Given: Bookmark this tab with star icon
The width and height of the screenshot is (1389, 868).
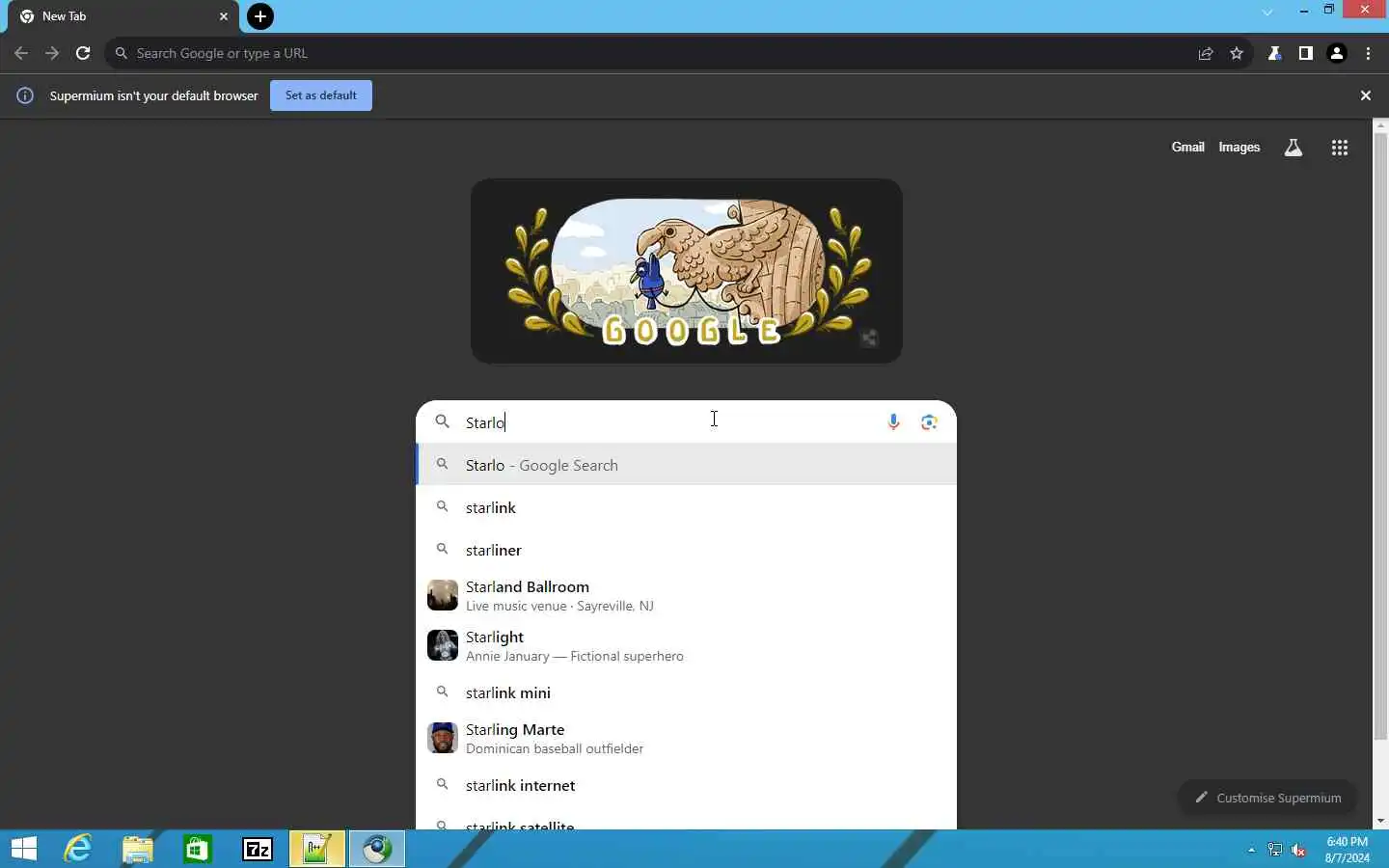Looking at the screenshot, I should point(1237,53).
